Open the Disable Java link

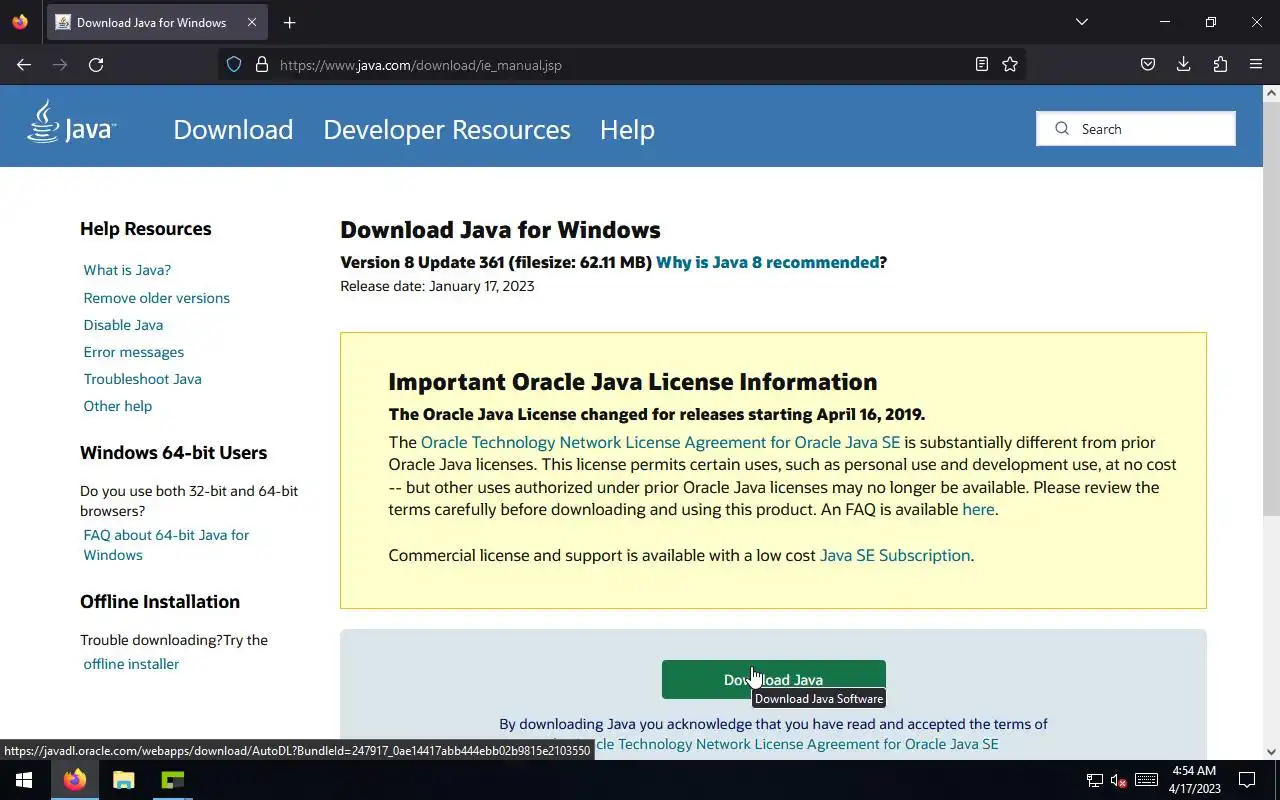123,325
